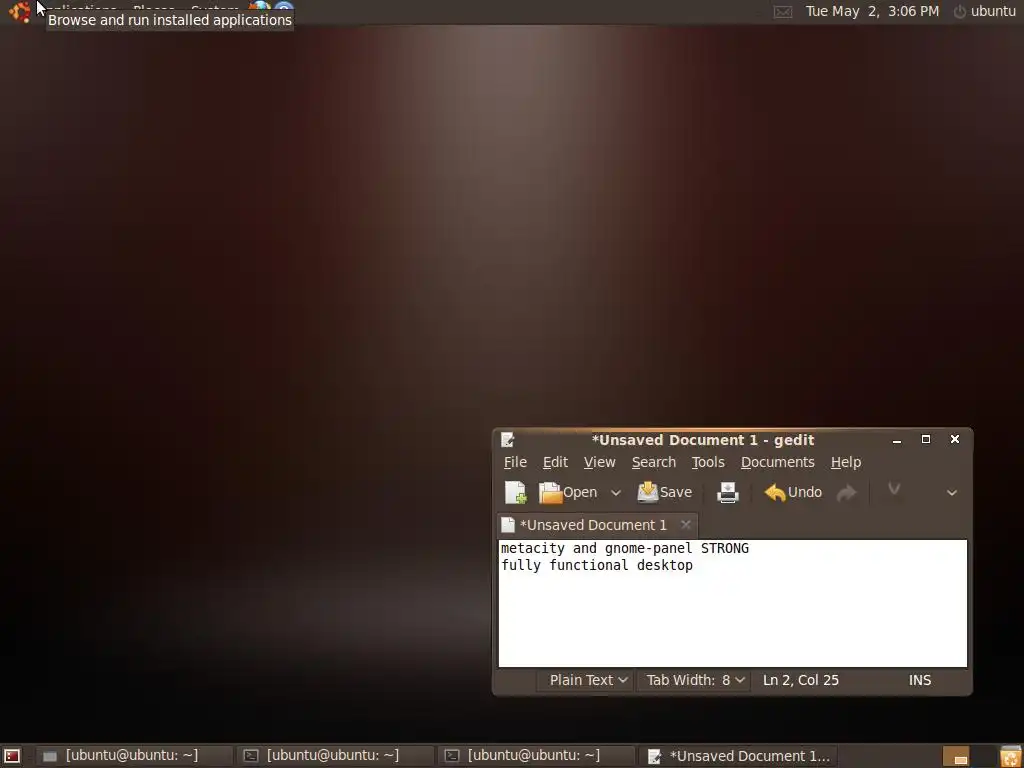
Task: Undo the last edit in gedit
Action: tap(793, 492)
